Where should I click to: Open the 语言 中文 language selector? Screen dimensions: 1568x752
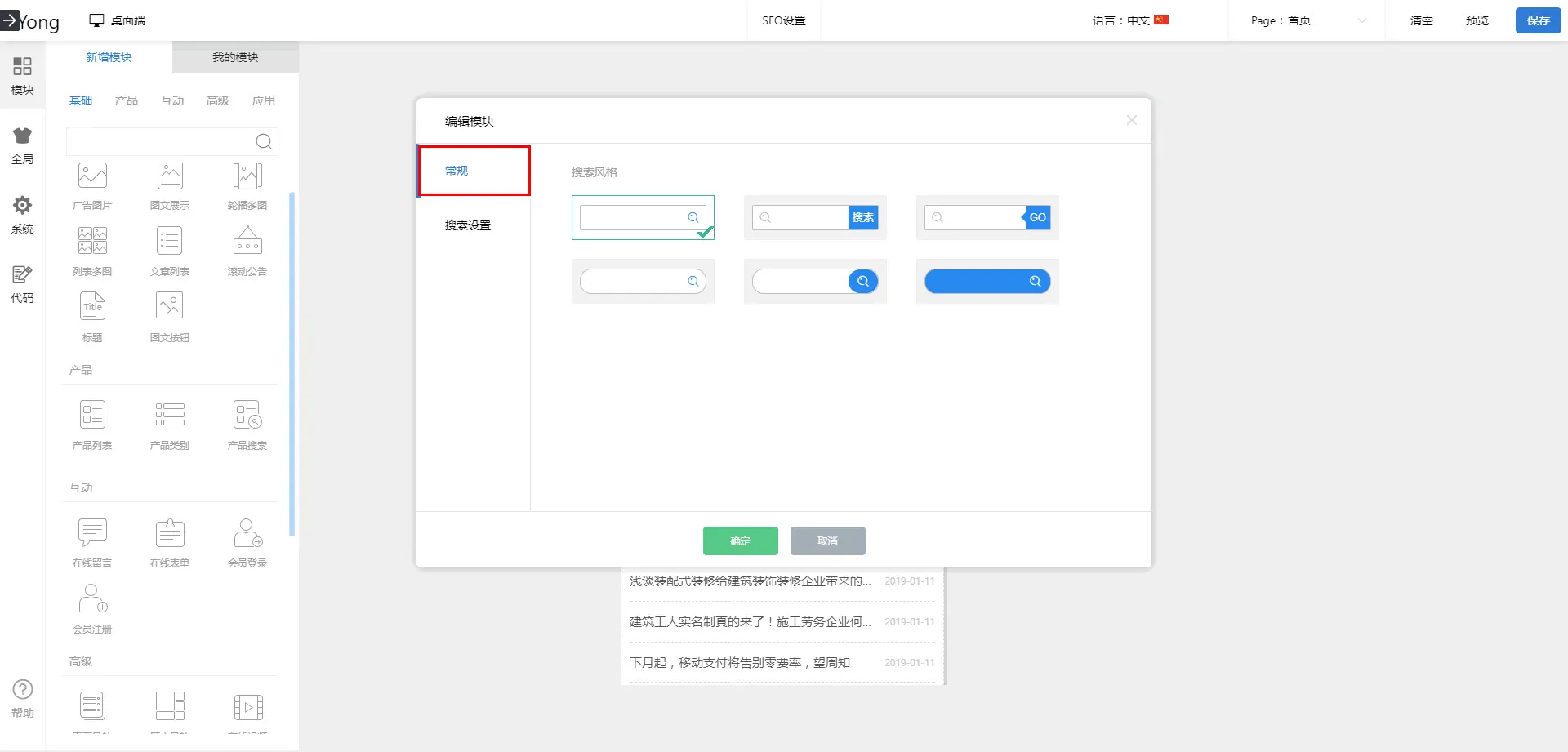[1131, 20]
